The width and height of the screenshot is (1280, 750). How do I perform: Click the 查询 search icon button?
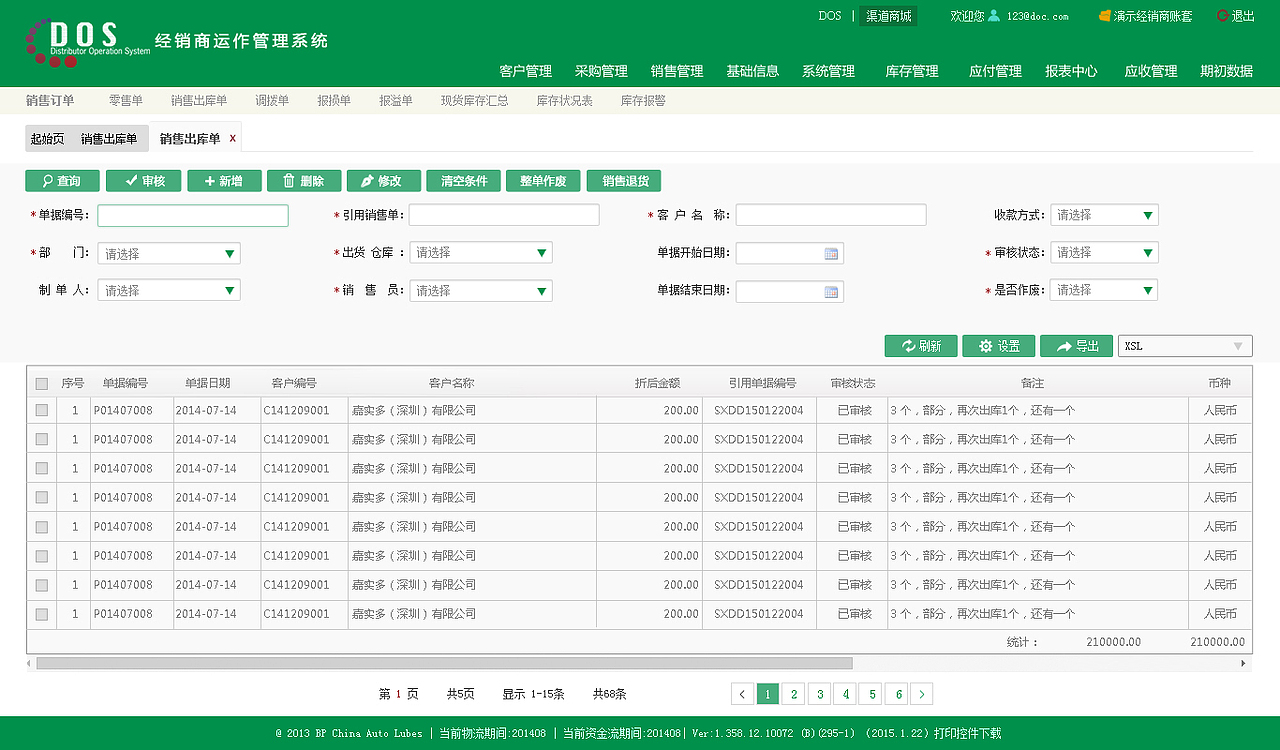pyautogui.click(x=48, y=181)
